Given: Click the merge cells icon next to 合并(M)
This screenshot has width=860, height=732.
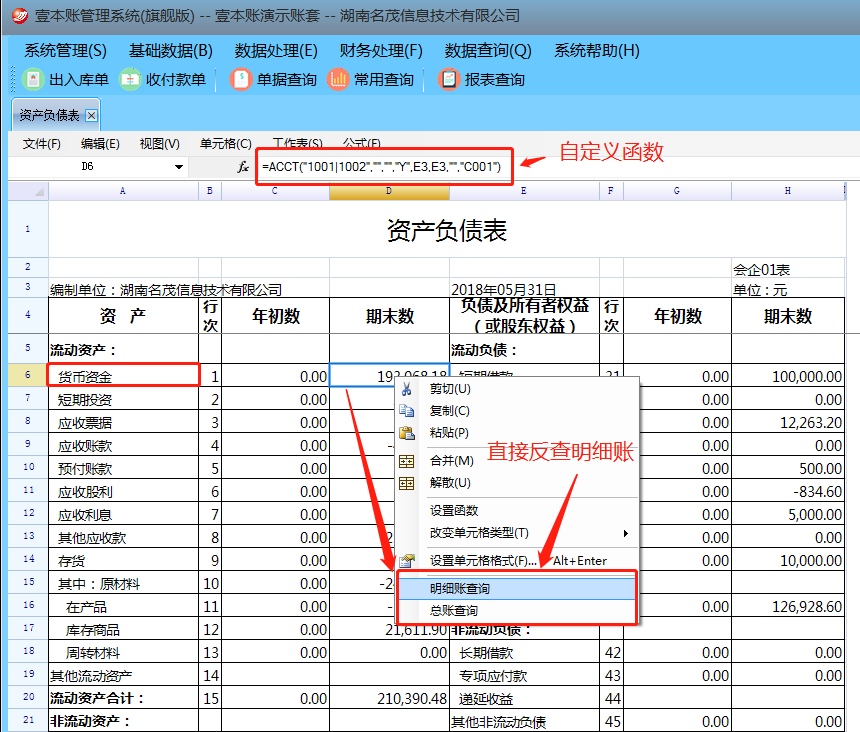Looking at the screenshot, I should 406,461.
